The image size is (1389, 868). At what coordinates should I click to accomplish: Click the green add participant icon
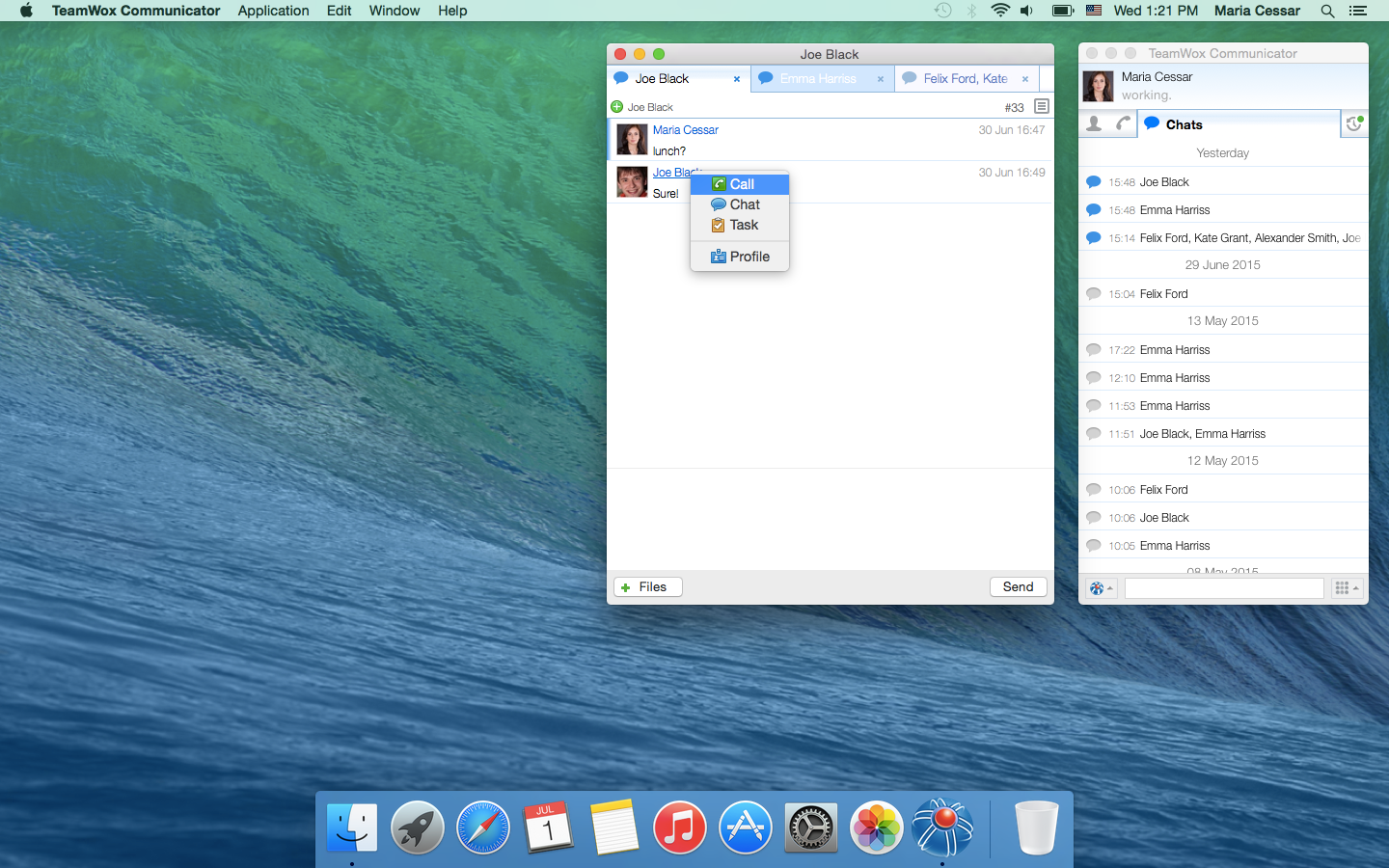click(x=617, y=107)
